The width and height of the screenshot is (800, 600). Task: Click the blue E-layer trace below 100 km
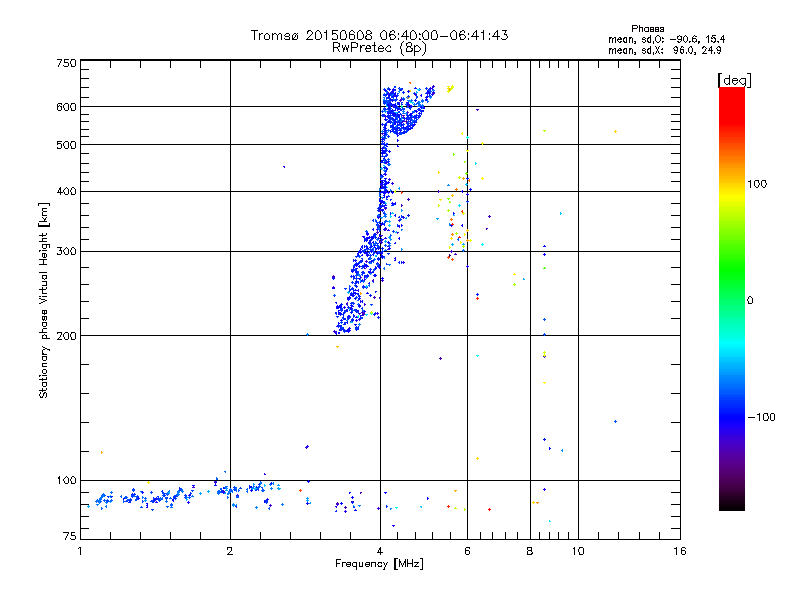coord(184,493)
